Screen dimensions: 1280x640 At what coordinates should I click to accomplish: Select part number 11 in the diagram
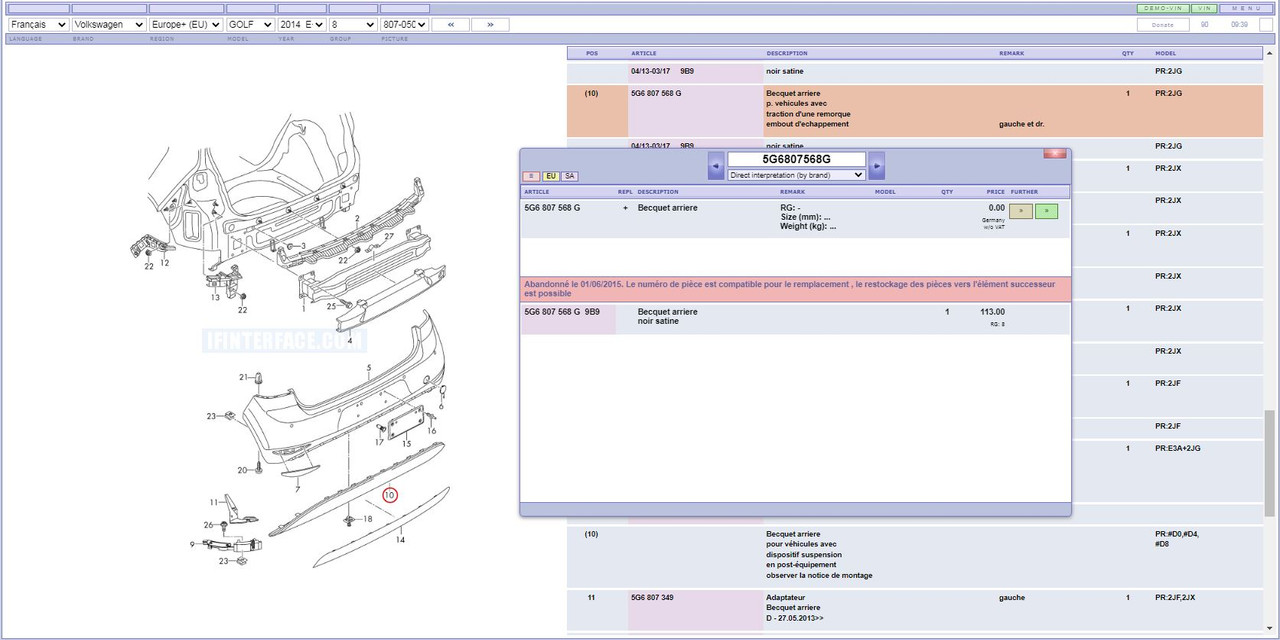click(x=214, y=502)
